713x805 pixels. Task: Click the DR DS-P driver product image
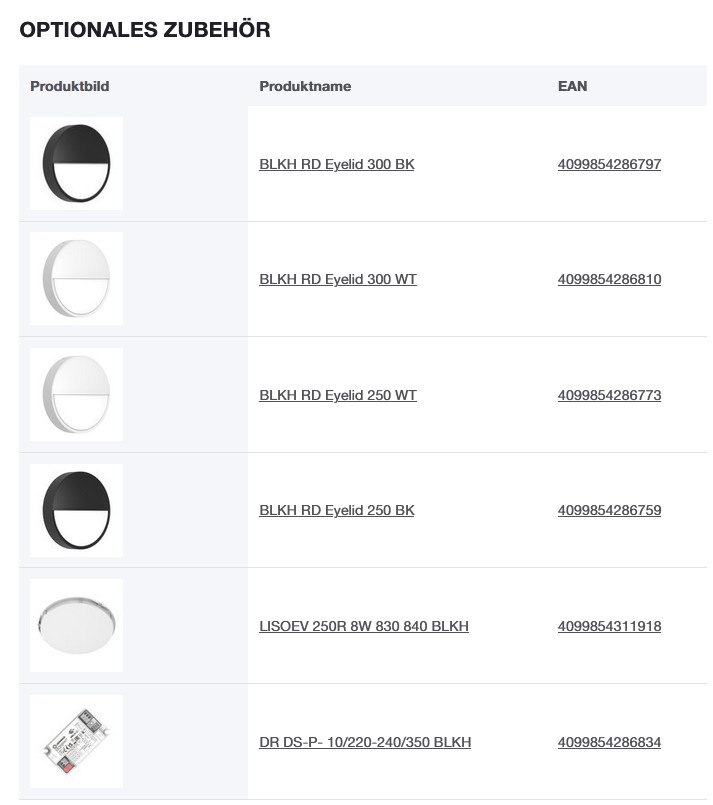pos(76,741)
